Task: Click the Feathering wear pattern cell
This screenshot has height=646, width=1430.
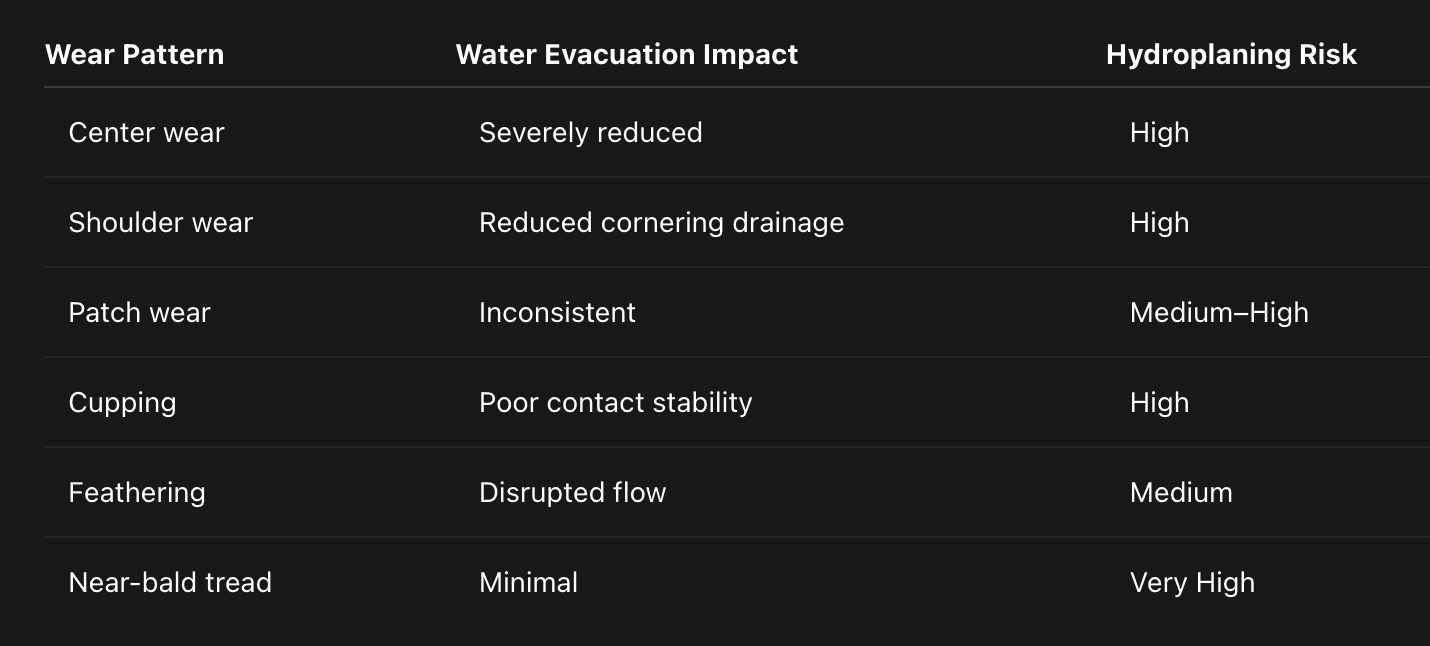Action: coord(137,492)
